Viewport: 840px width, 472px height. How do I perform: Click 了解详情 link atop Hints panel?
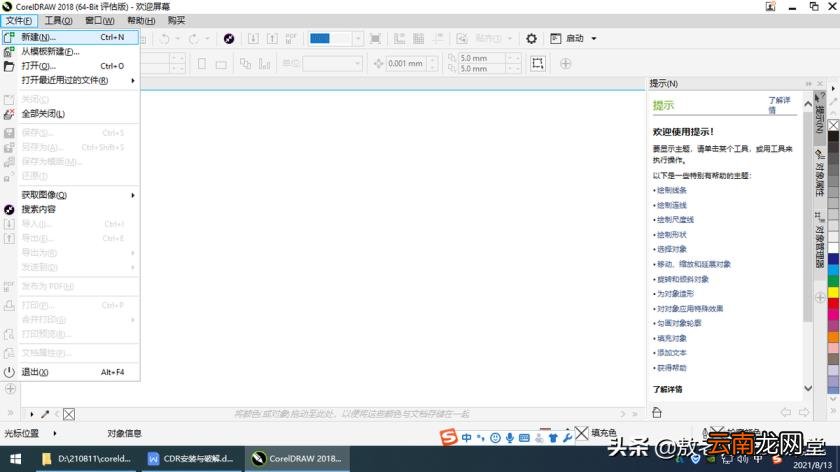pos(779,104)
